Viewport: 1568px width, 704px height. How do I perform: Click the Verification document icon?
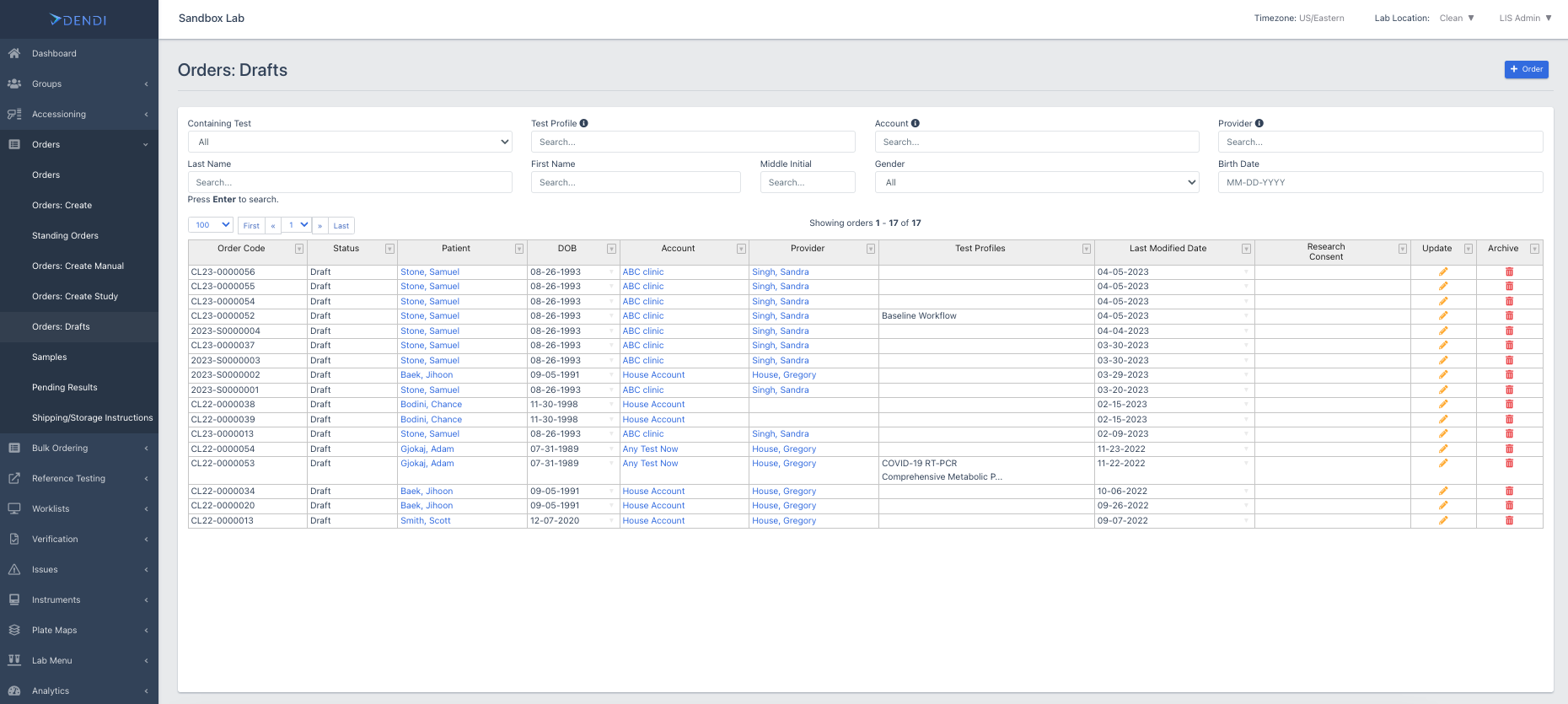point(14,539)
